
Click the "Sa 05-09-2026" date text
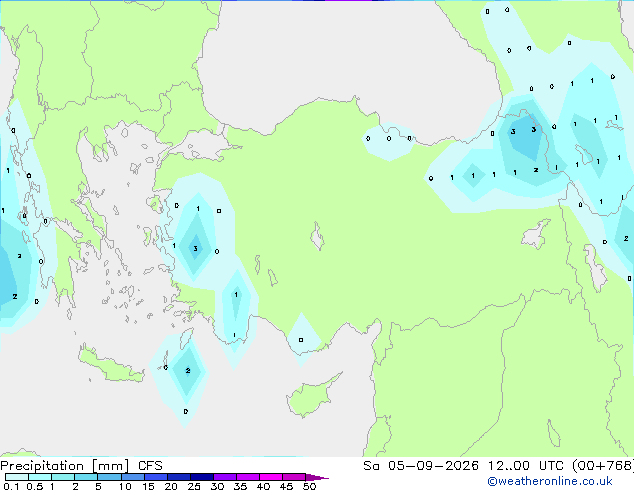click(421, 466)
